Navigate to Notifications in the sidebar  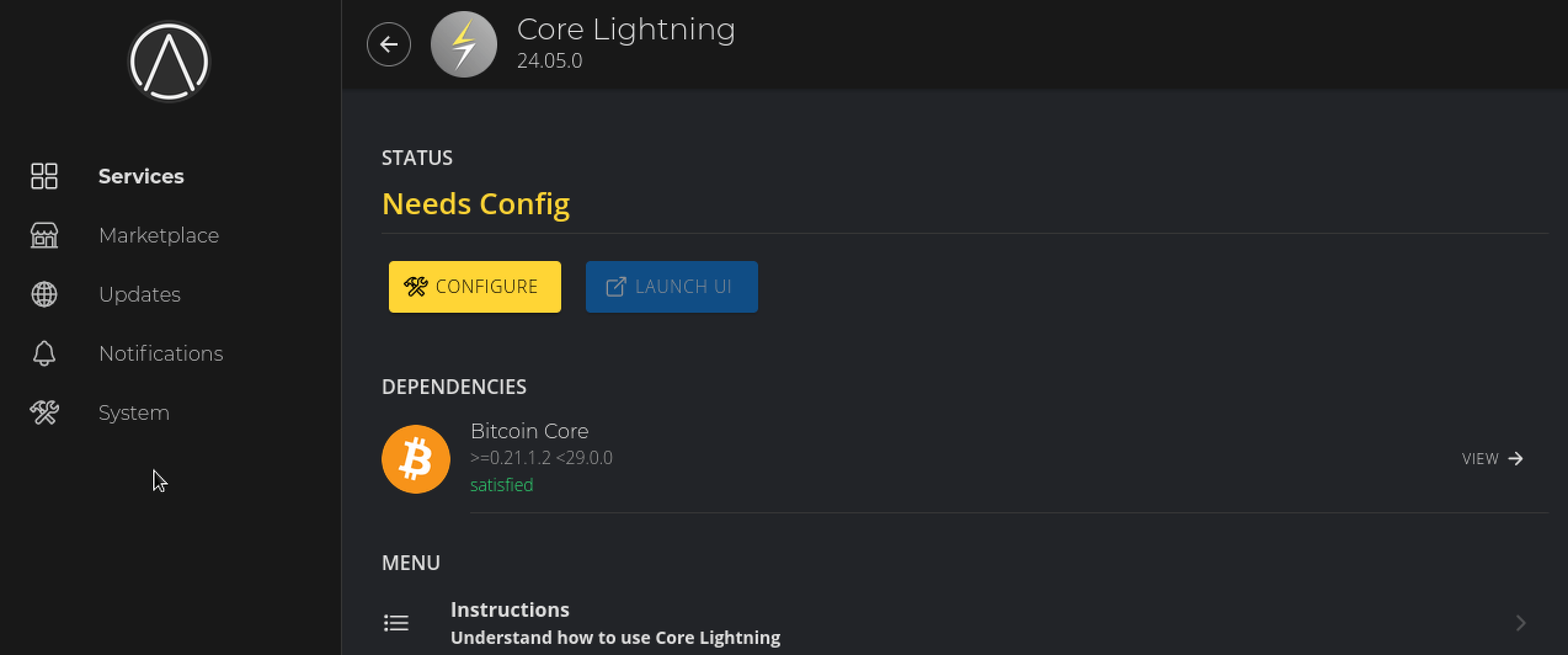tap(161, 353)
